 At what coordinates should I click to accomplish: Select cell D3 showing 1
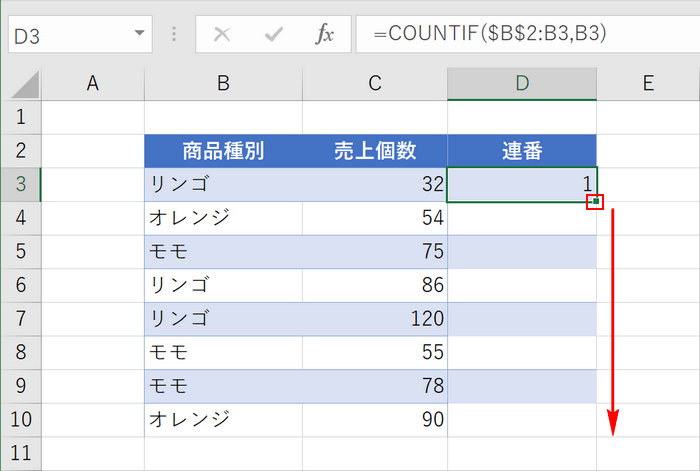(x=522, y=184)
